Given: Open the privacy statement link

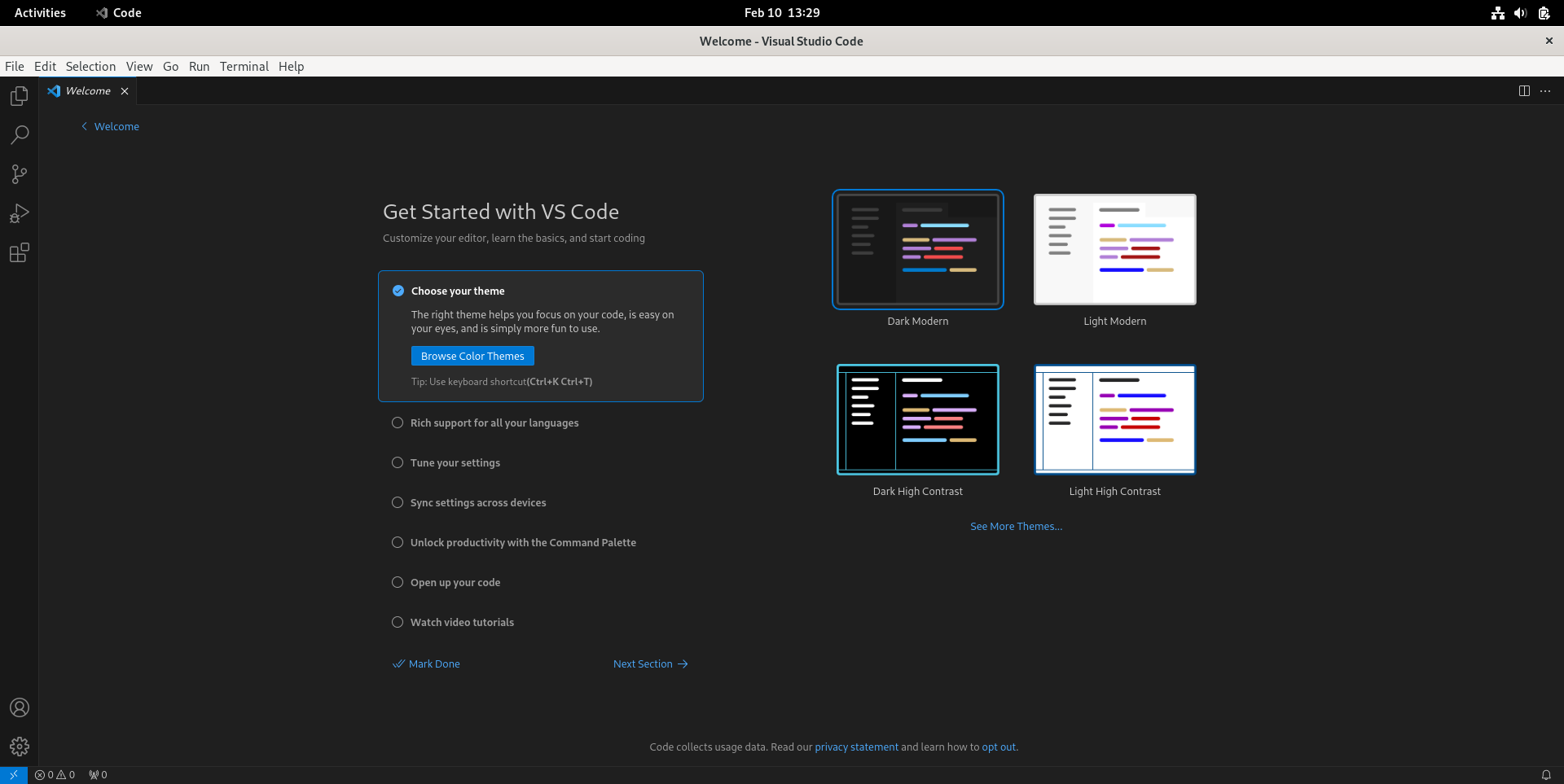Looking at the screenshot, I should click(x=856, y=747).
